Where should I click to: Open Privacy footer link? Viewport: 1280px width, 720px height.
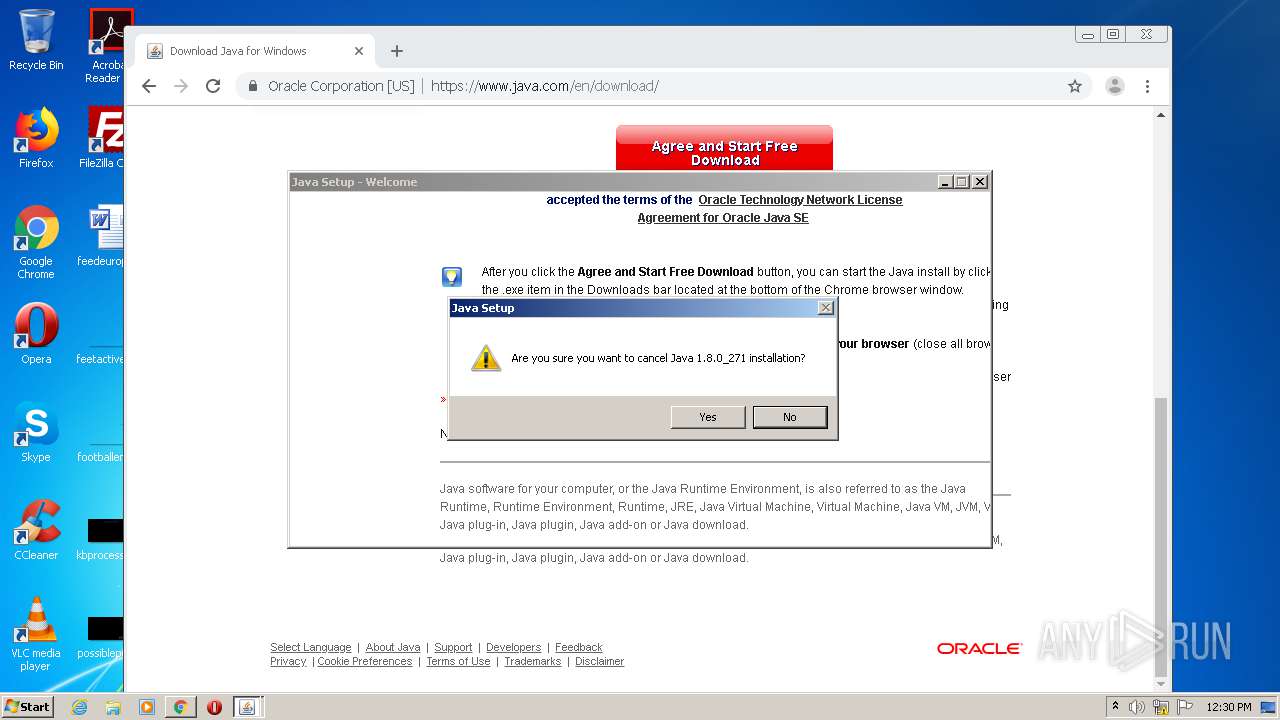288,661
